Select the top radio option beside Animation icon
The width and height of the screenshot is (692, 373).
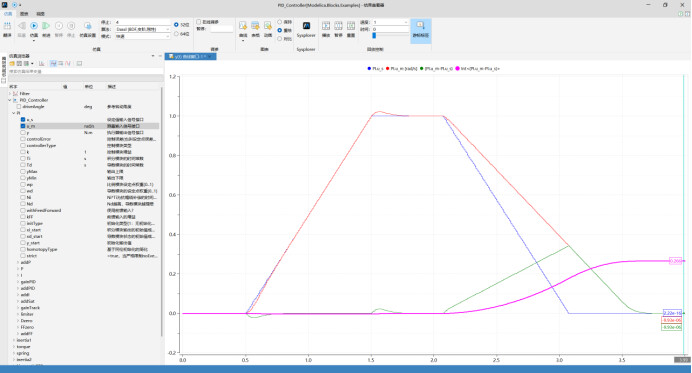coord(279,22)
